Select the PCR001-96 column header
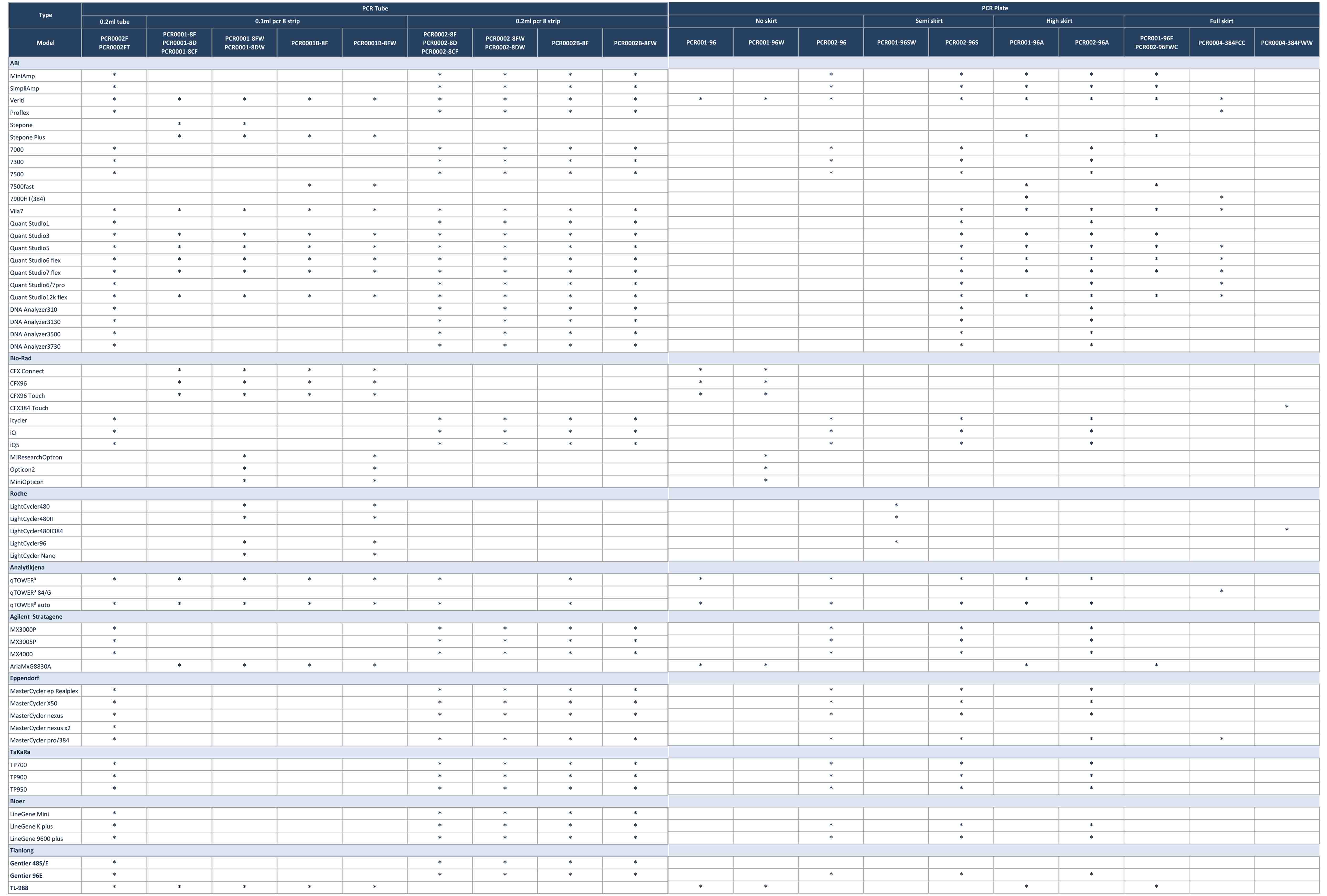This screenshot has height=896, width=1327. click(x=701, y=43)
